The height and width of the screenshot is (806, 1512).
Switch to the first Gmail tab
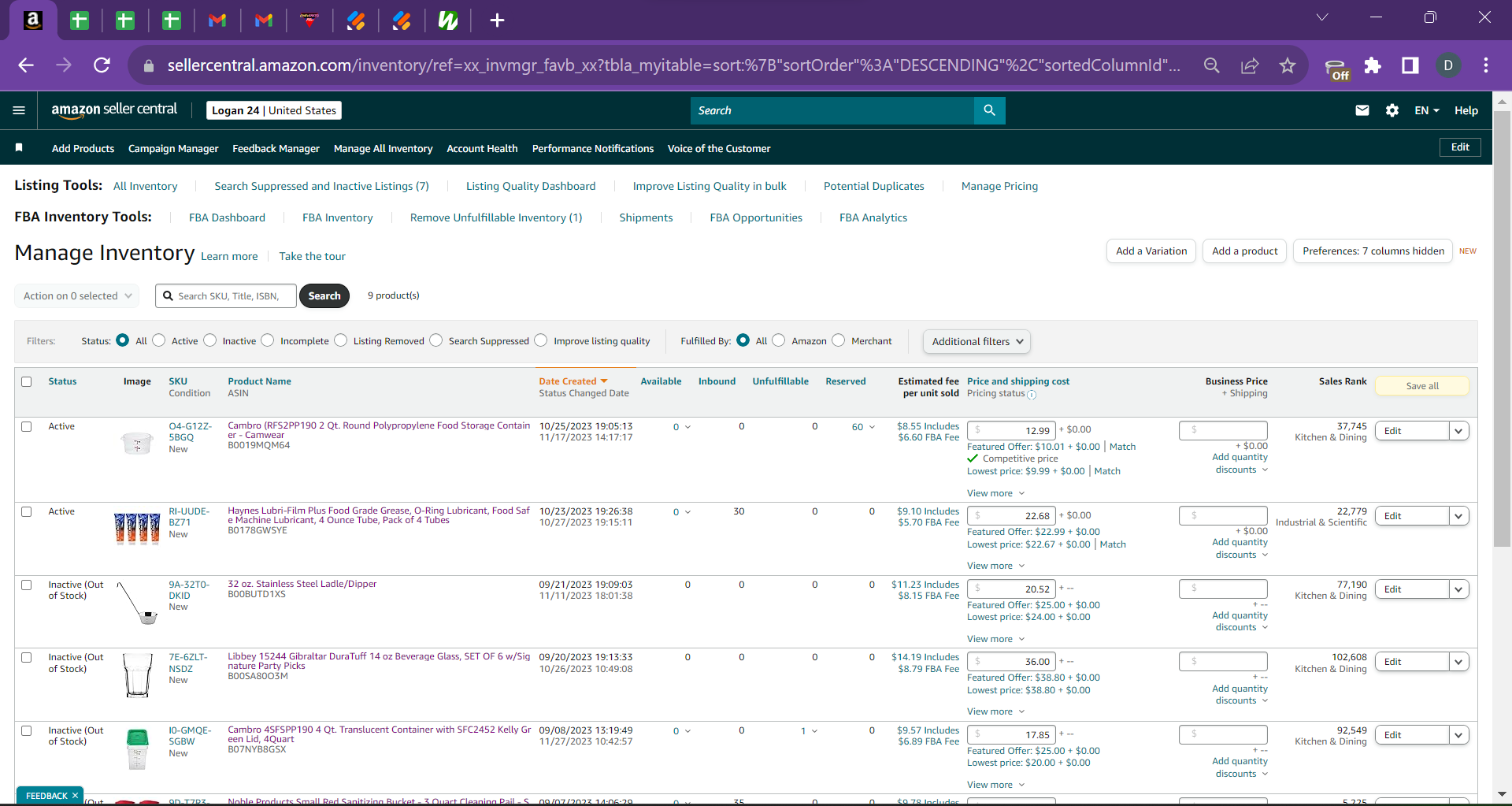pos(217,20)
